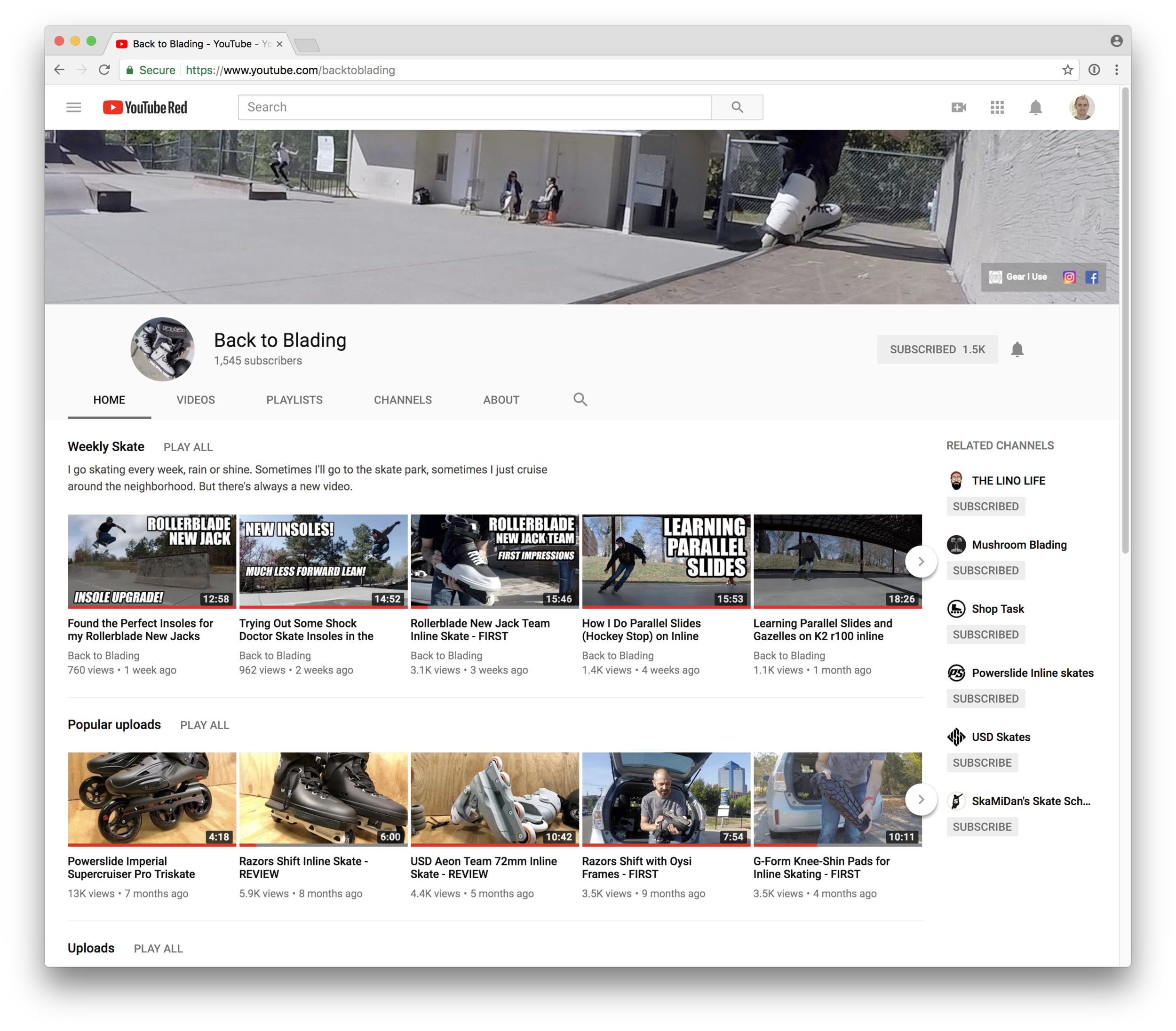Click the YouTube Red logo

coord(144,107)
